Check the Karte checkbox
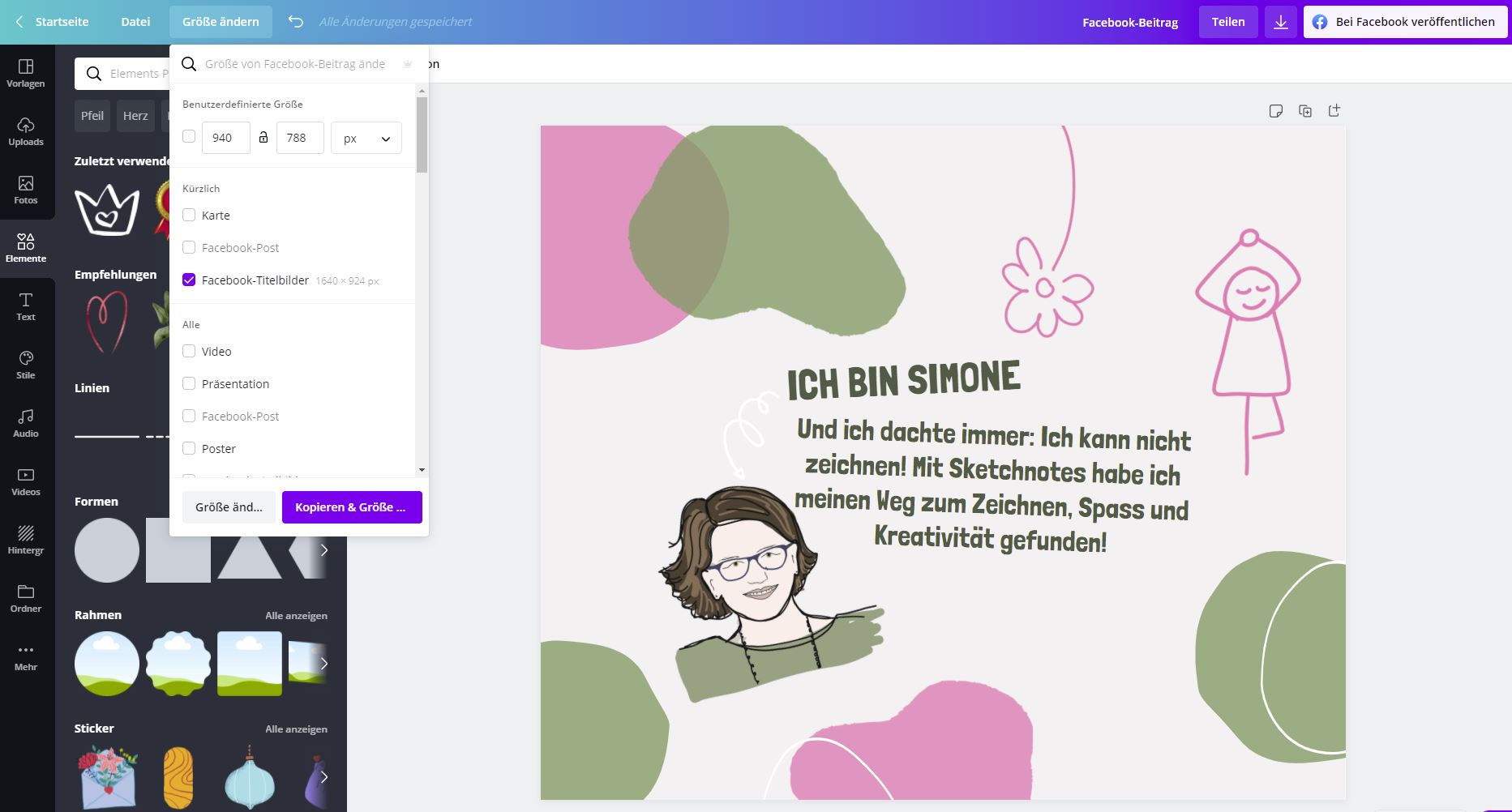 189,215
